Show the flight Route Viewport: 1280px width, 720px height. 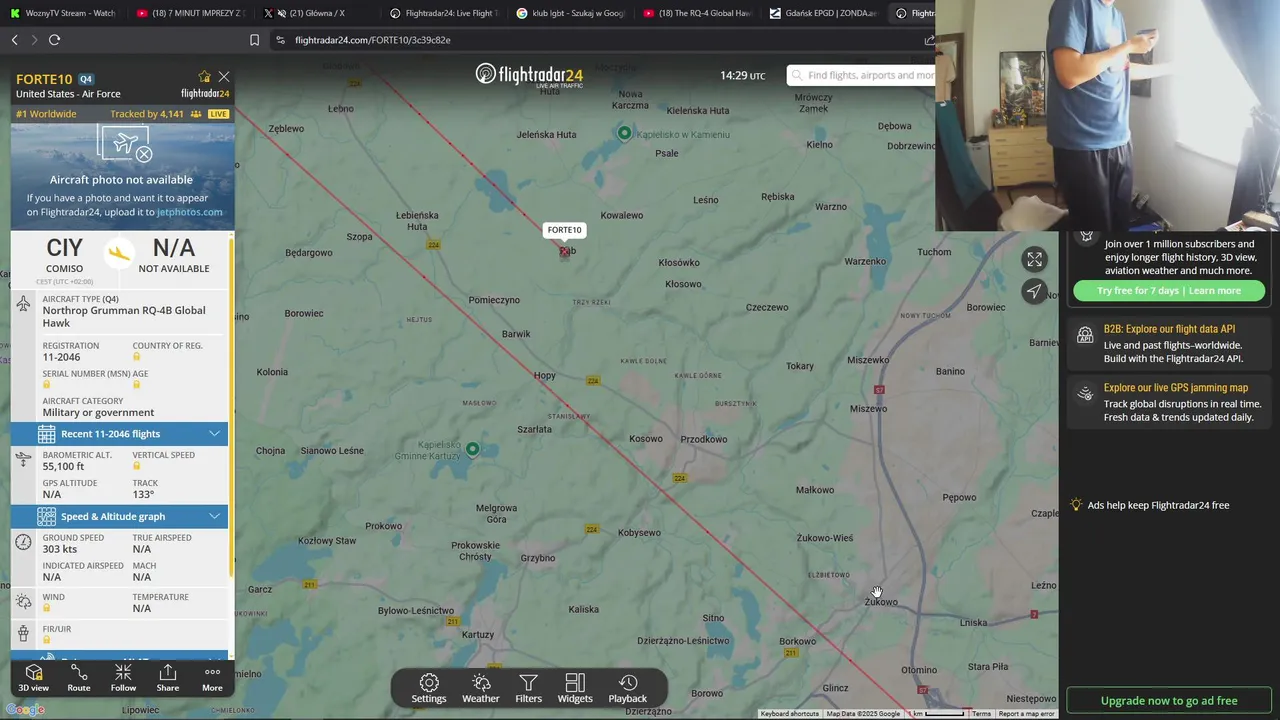[x=79, y=678]
